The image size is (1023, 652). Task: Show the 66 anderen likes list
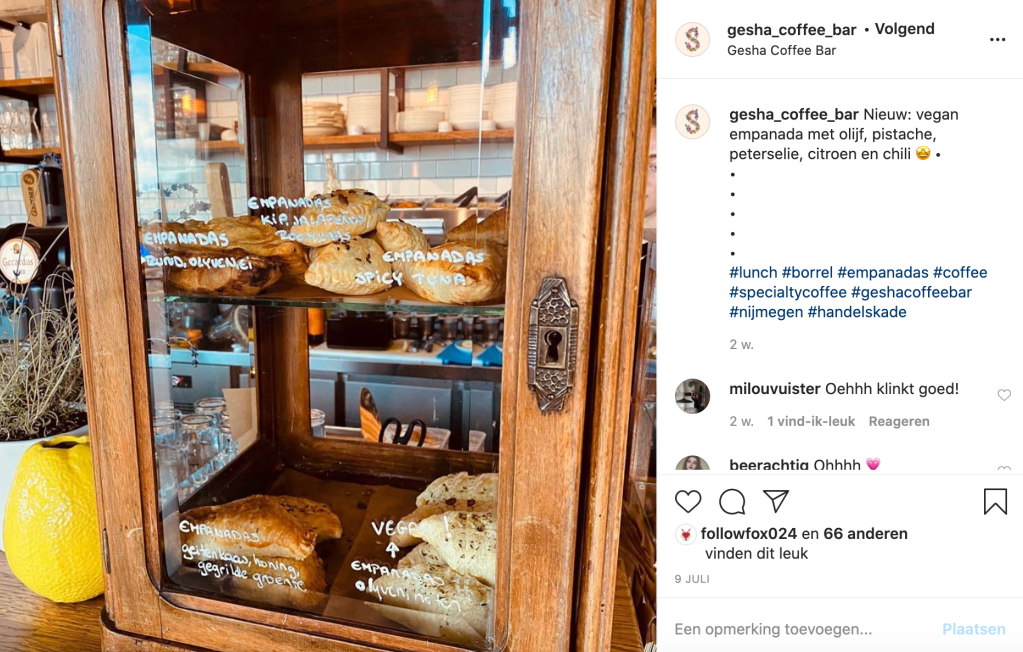point(865,533)
